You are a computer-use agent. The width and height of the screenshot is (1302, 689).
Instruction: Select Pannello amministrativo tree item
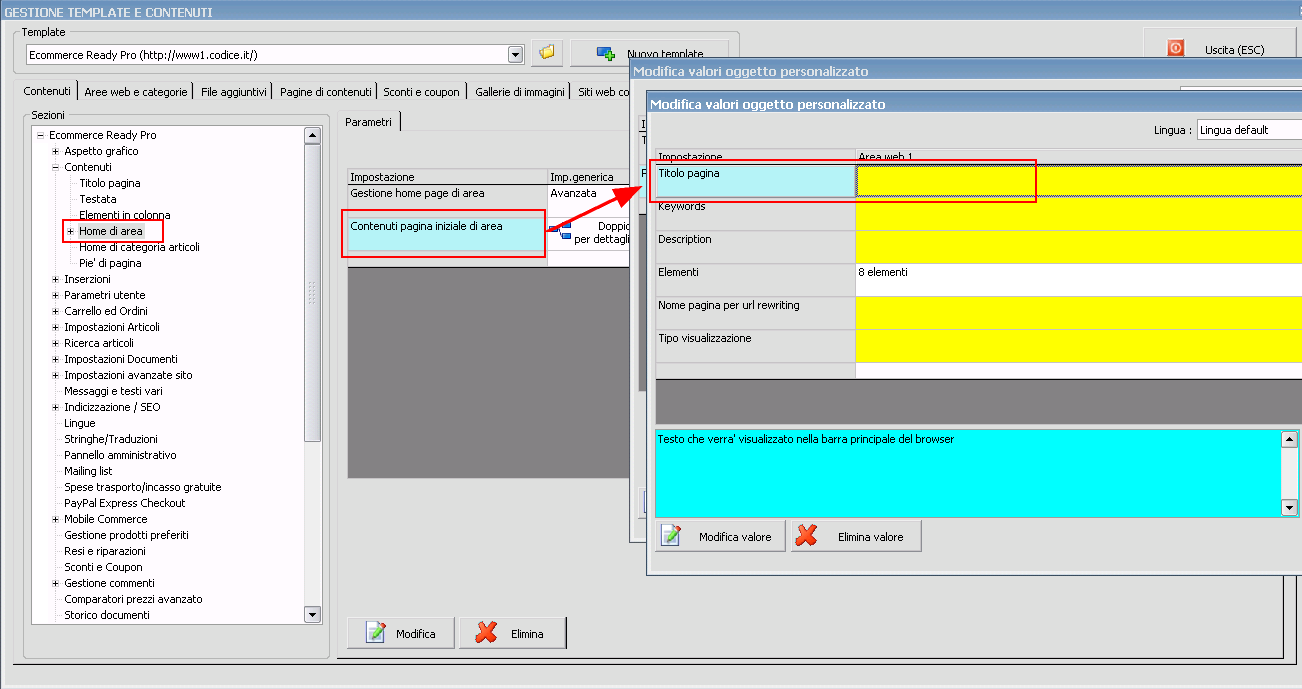coord(120,455)
